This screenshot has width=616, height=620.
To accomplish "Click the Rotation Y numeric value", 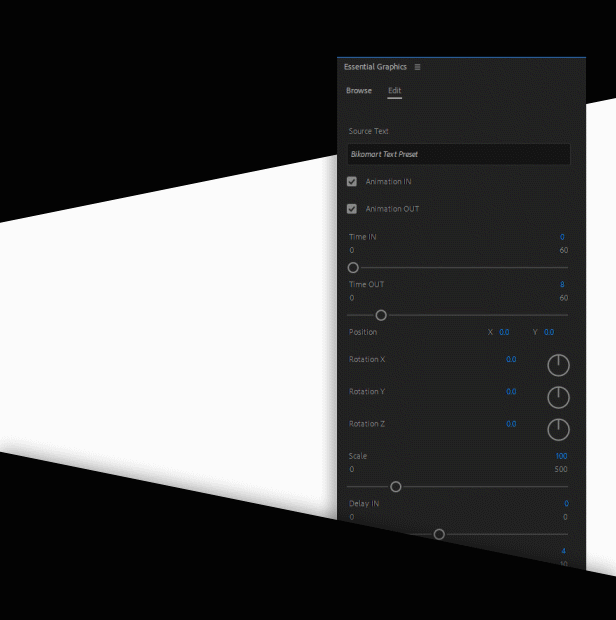I will pos(511,392).
